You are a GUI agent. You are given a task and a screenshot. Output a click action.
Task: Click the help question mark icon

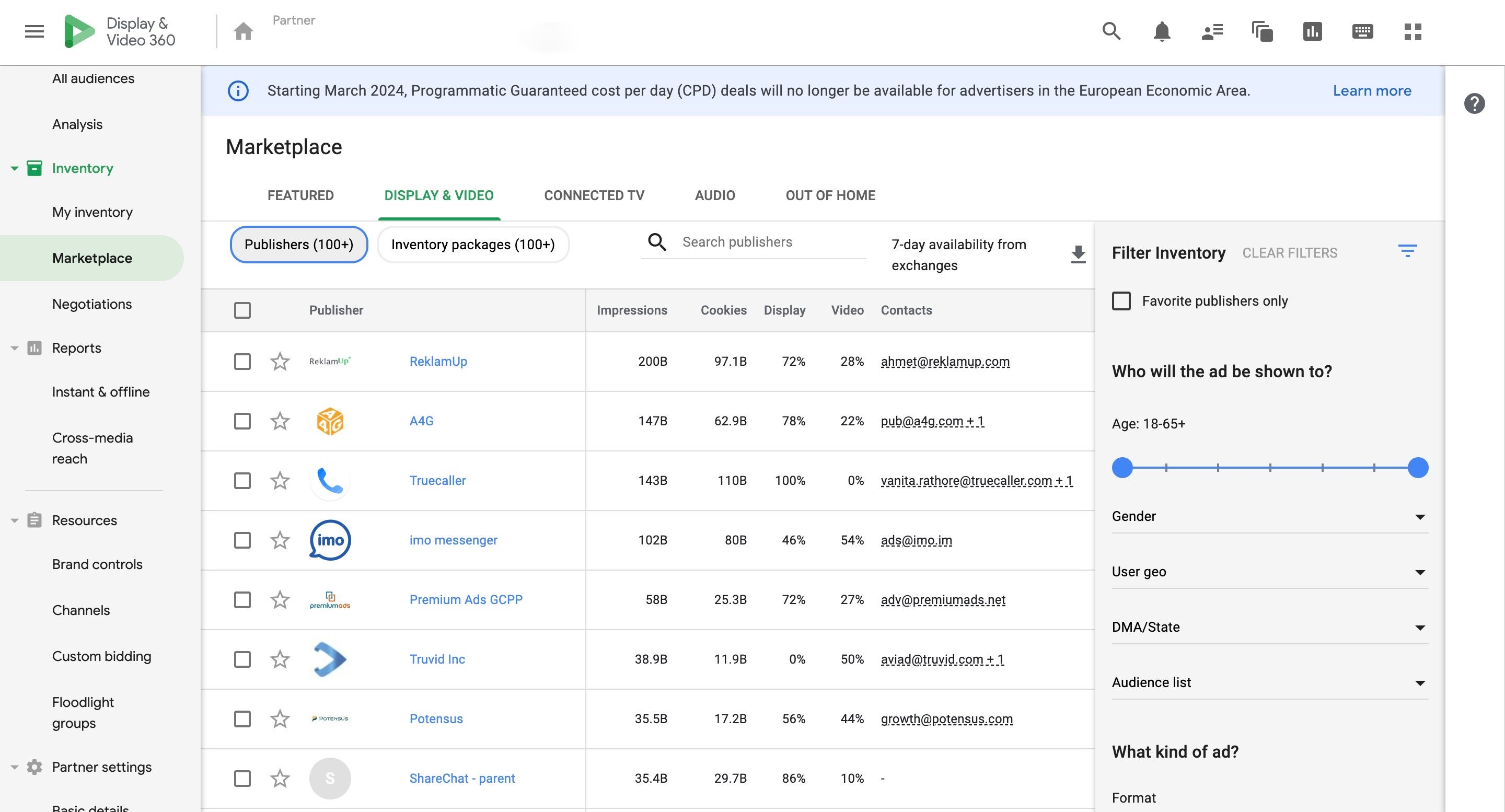[1474, 104]
